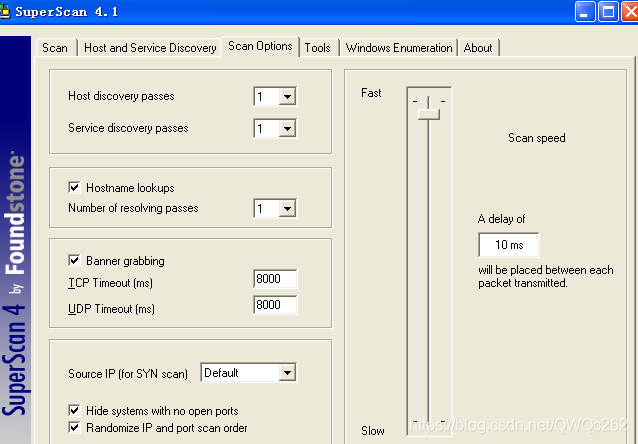Screen dimensions: 638x444
Task: Click the 10 ms delay field
Action: (x=509, y=245)
